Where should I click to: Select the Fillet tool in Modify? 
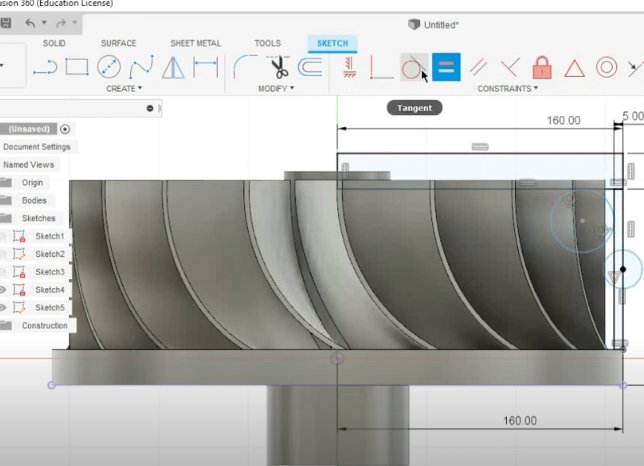point(245,68)
